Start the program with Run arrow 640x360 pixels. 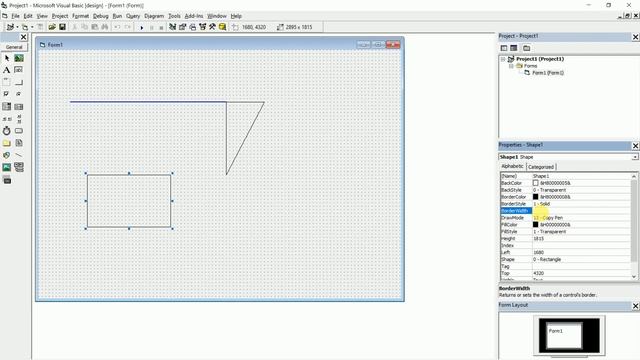coord(142,27)
